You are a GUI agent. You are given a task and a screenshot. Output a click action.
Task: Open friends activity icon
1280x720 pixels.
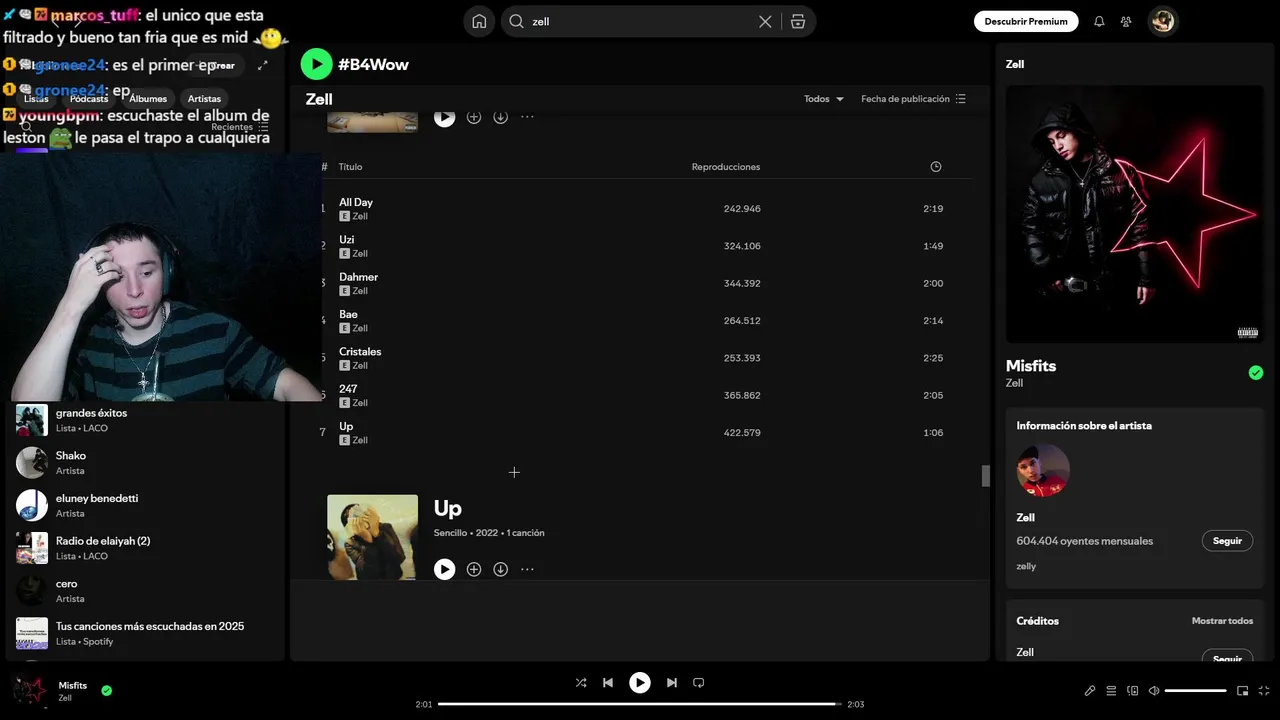[1126, 21]
